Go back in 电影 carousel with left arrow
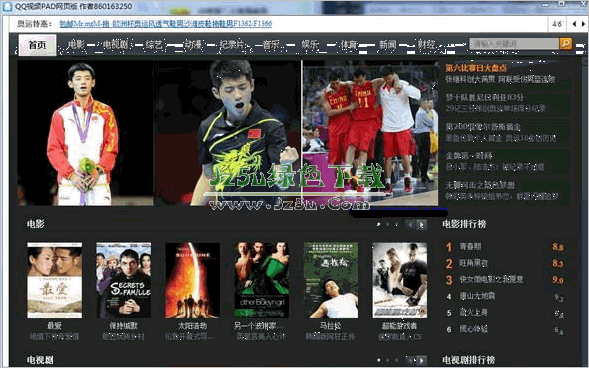 (x=411, y=225)
